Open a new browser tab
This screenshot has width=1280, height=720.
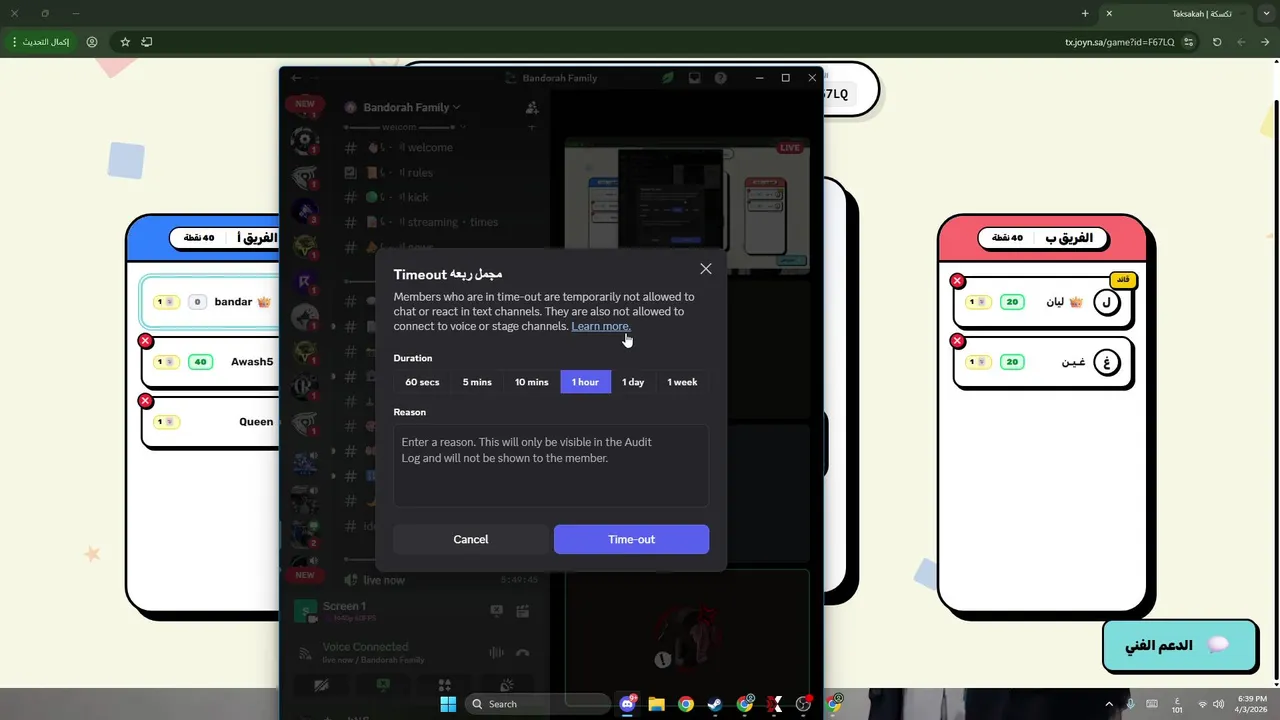point(1085,13)
